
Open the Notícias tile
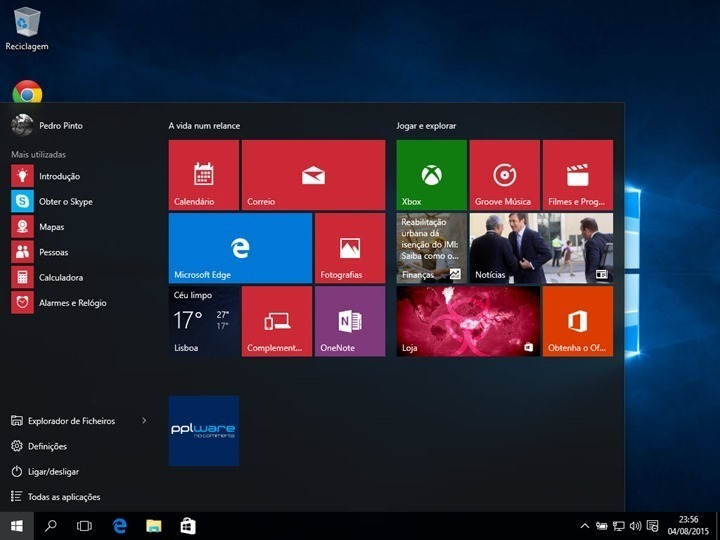coord(541,248)
